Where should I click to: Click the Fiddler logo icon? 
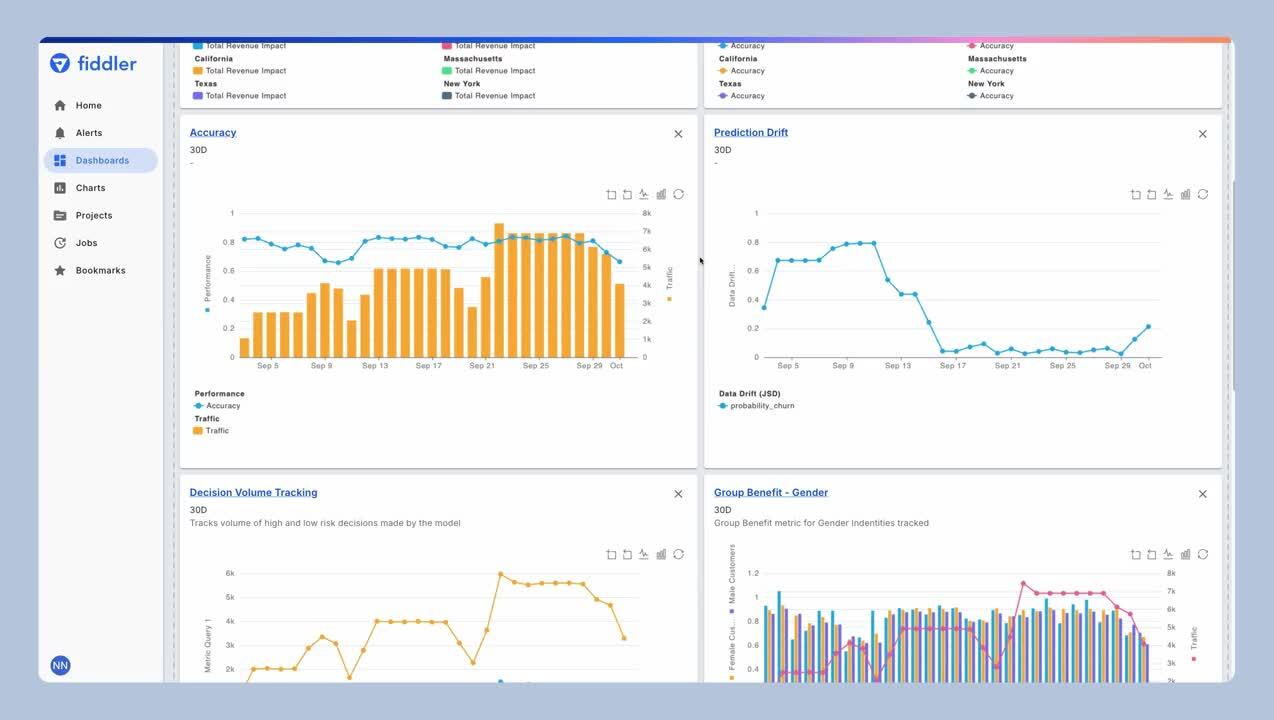60,63
